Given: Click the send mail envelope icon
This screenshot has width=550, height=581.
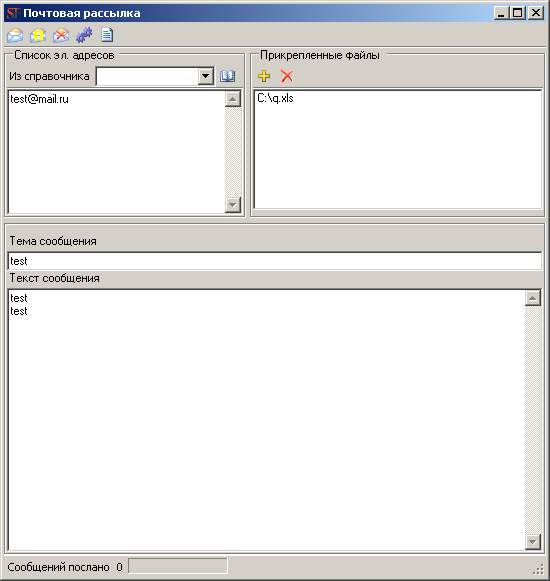Looking at the screenshot, I should 15,36.
